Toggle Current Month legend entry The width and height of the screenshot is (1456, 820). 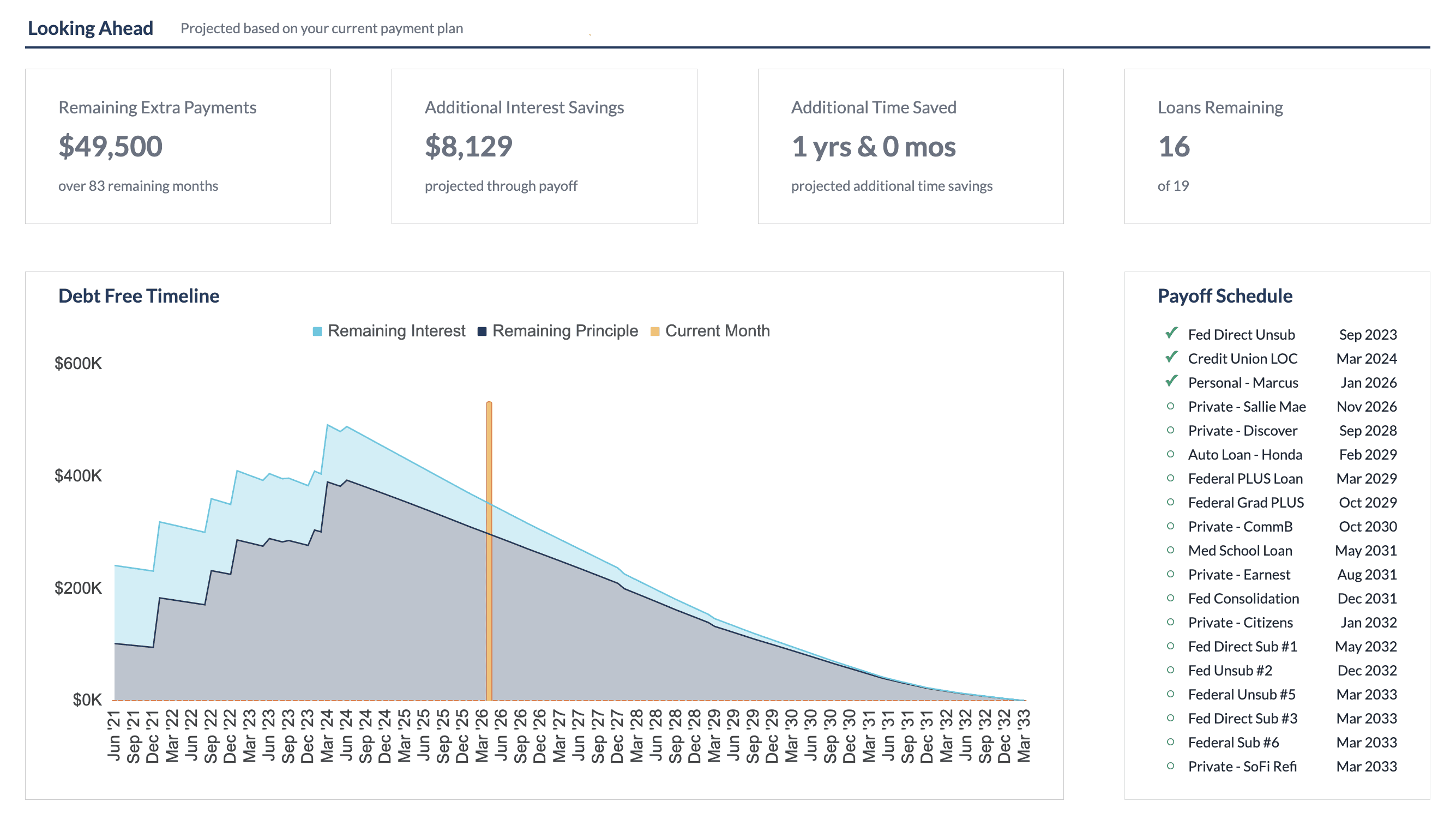pos(717,331)
